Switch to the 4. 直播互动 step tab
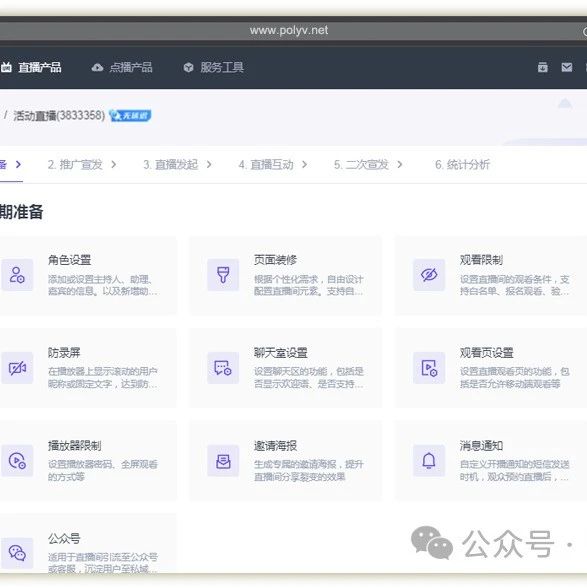Screen dimensions: 587x588 click(266, 165)
